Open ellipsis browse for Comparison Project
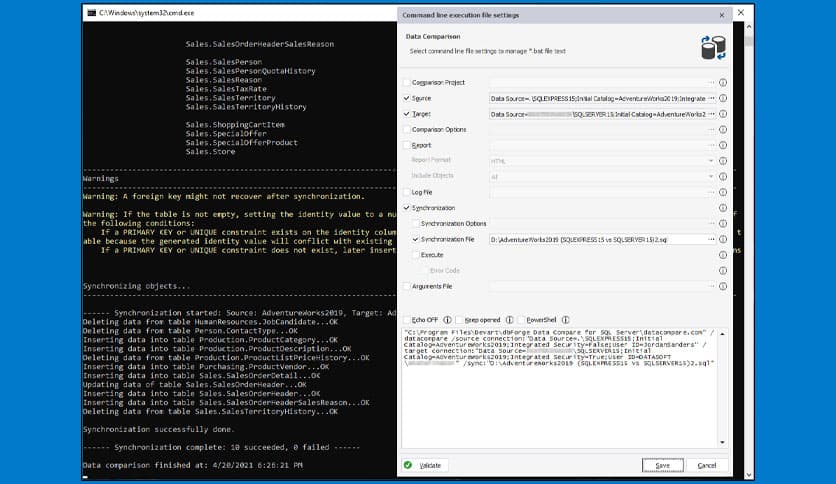 pos(711,83)
